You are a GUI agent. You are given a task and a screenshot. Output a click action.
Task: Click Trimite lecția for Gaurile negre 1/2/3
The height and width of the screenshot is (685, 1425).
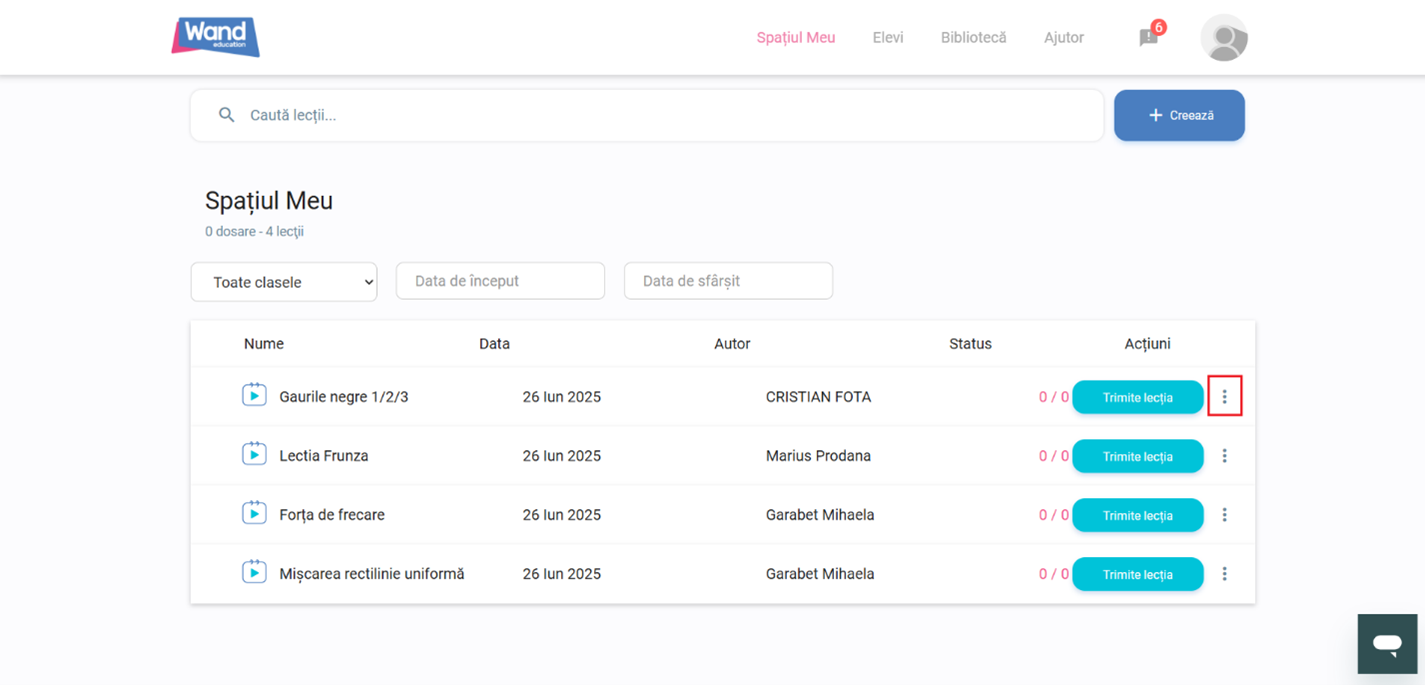pyautogui.click(x=1137, y=398)
